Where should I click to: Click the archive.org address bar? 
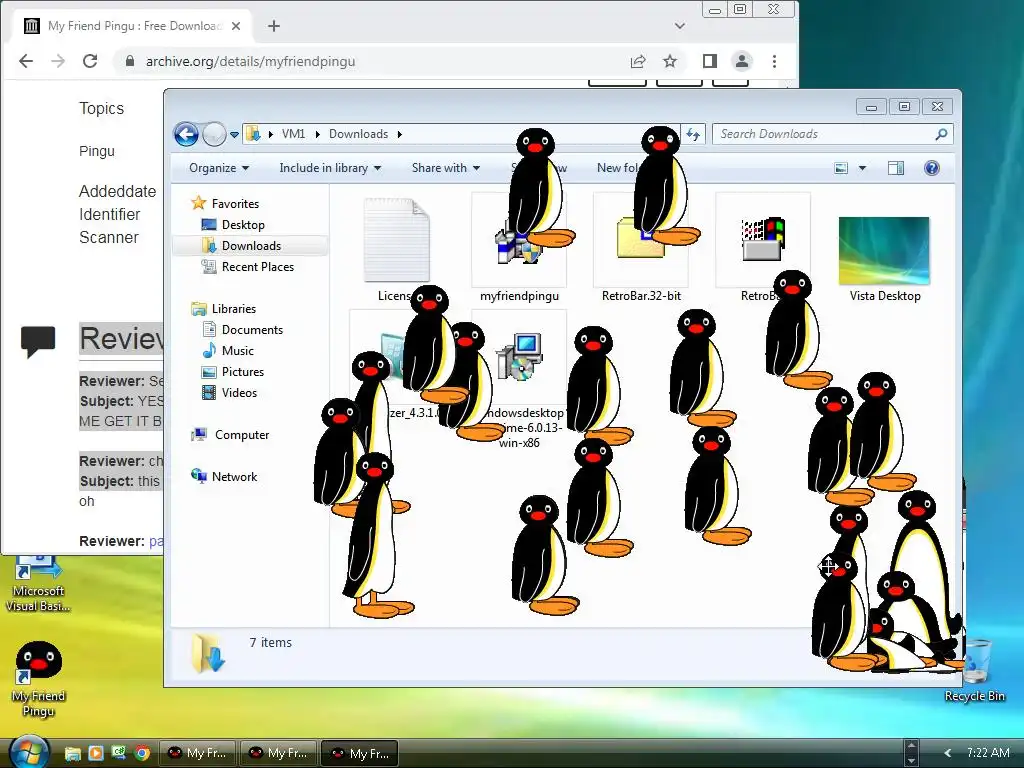(x=372, y=61)
